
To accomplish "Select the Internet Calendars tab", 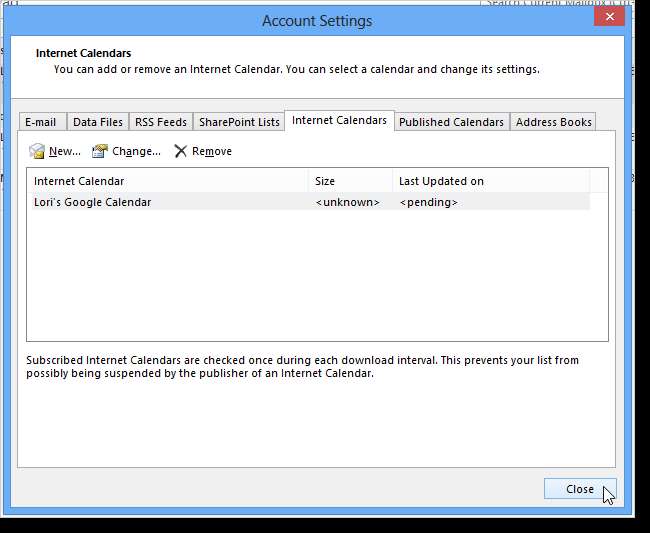I will (339, 121).
